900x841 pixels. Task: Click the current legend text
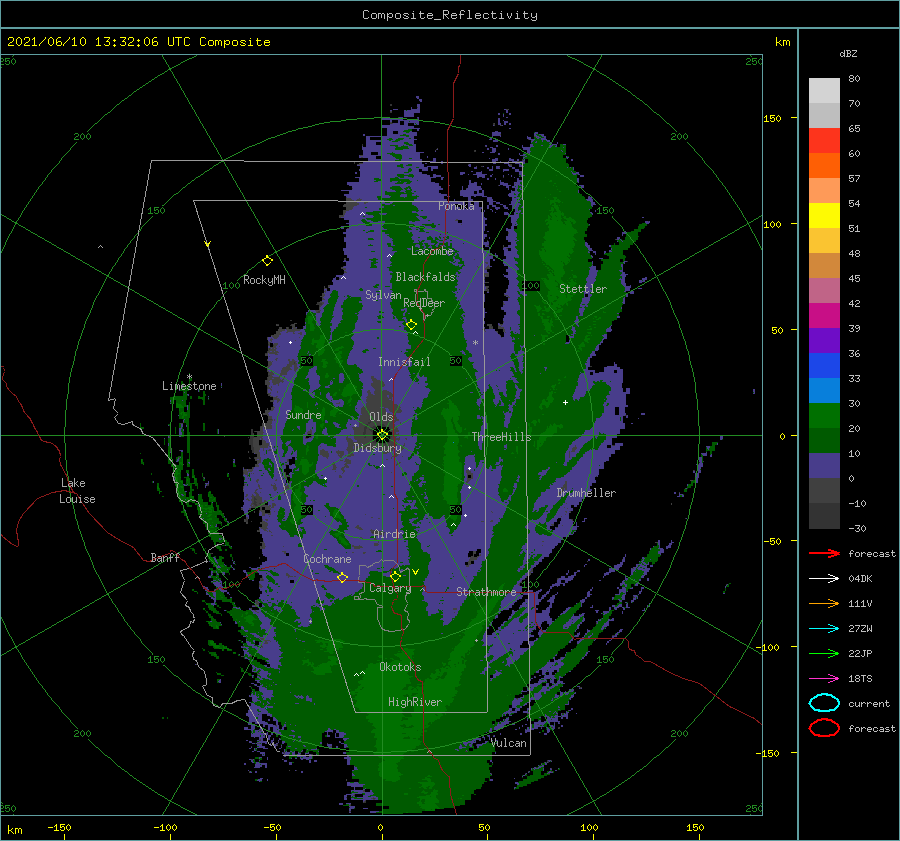click(x=869, y=703)
